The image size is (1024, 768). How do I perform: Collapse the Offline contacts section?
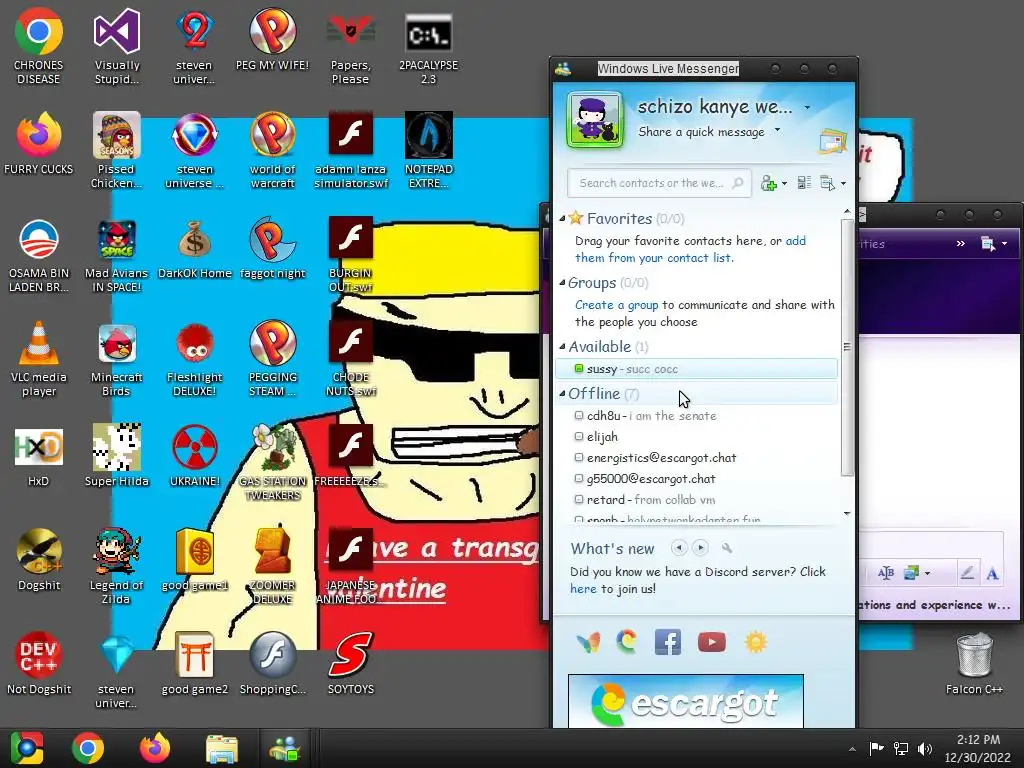(562, 393)
